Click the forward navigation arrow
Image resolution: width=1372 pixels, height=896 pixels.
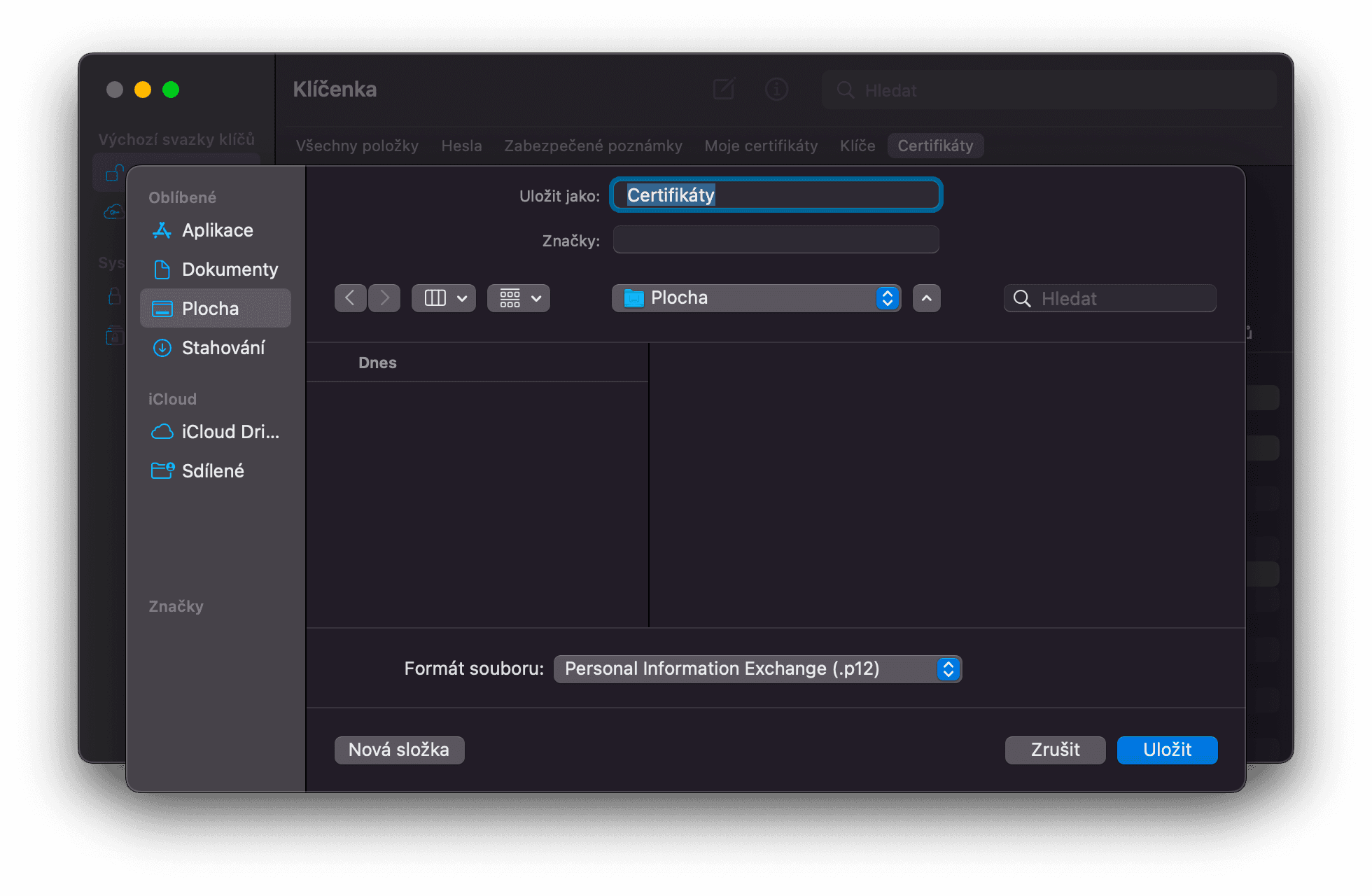tap(384, 298)
